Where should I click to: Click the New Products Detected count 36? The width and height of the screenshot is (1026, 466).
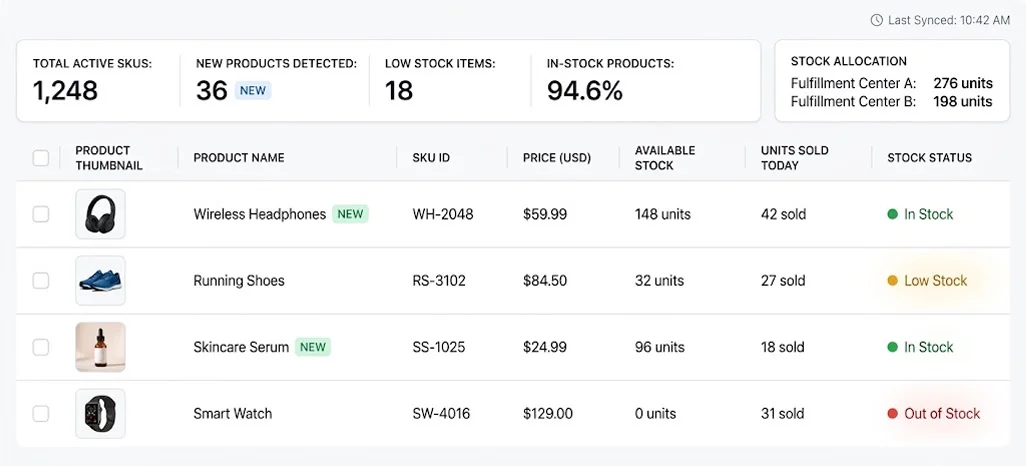[x=211, y=90]
